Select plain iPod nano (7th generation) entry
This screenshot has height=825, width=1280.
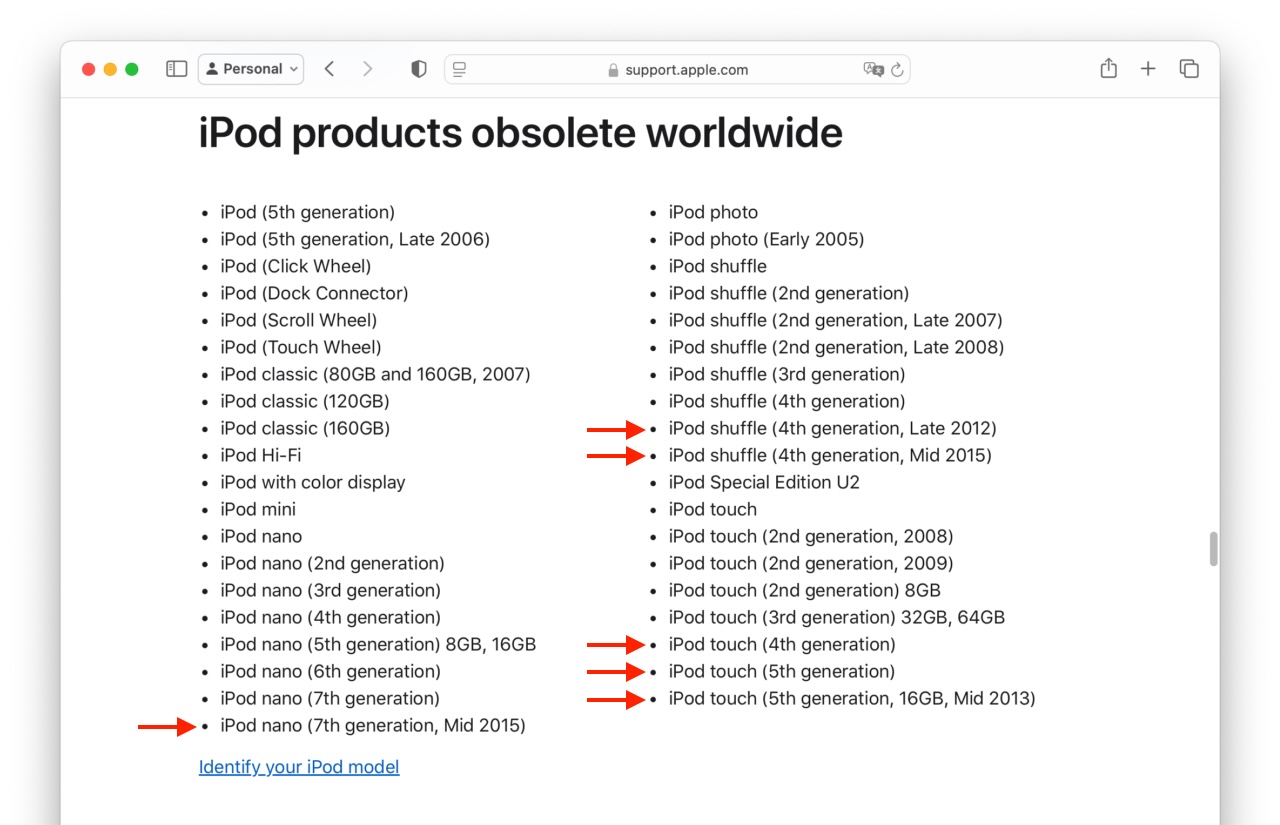[x=330, y=698]
